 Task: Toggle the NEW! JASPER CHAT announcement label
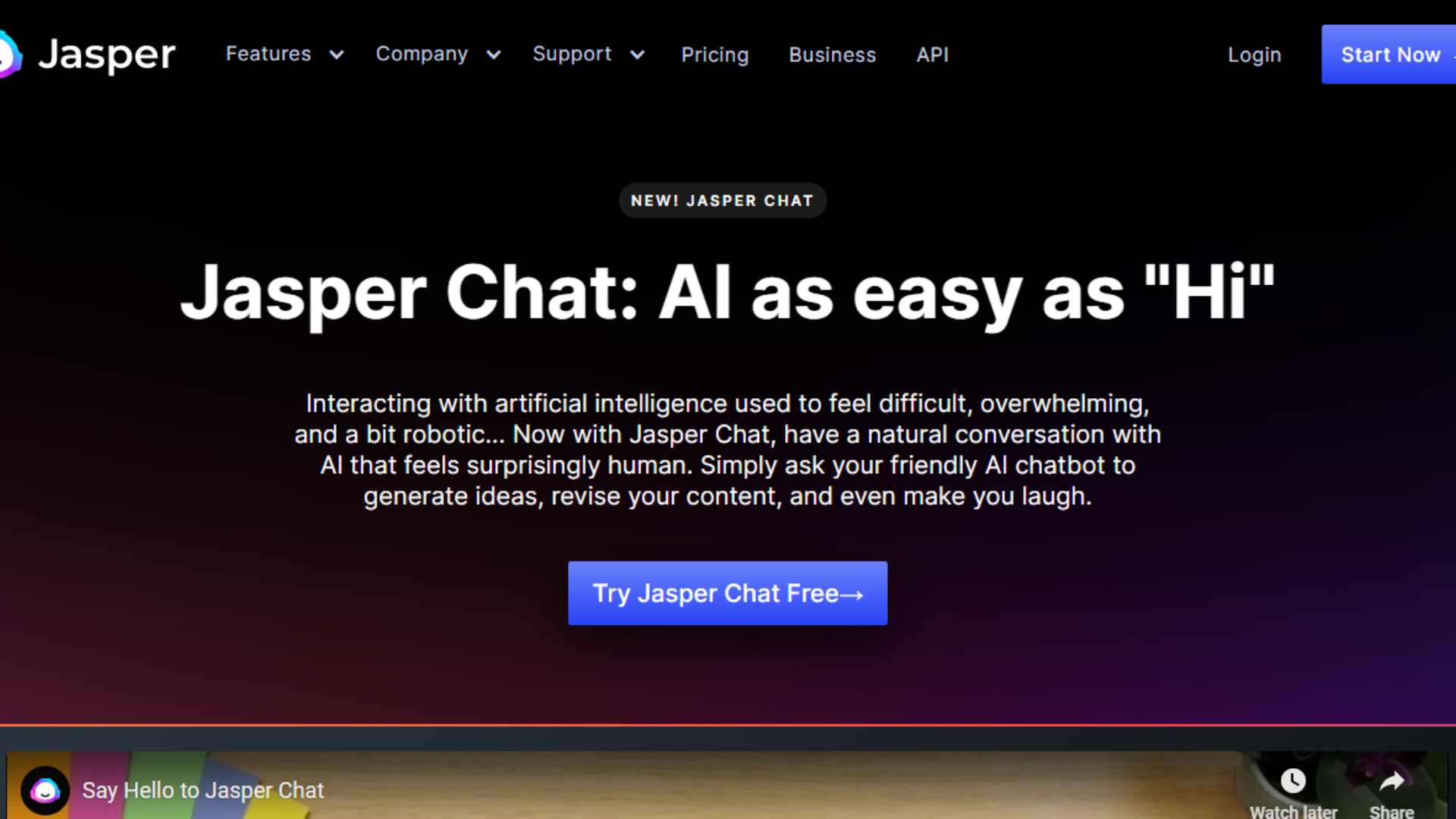[721, 200]
